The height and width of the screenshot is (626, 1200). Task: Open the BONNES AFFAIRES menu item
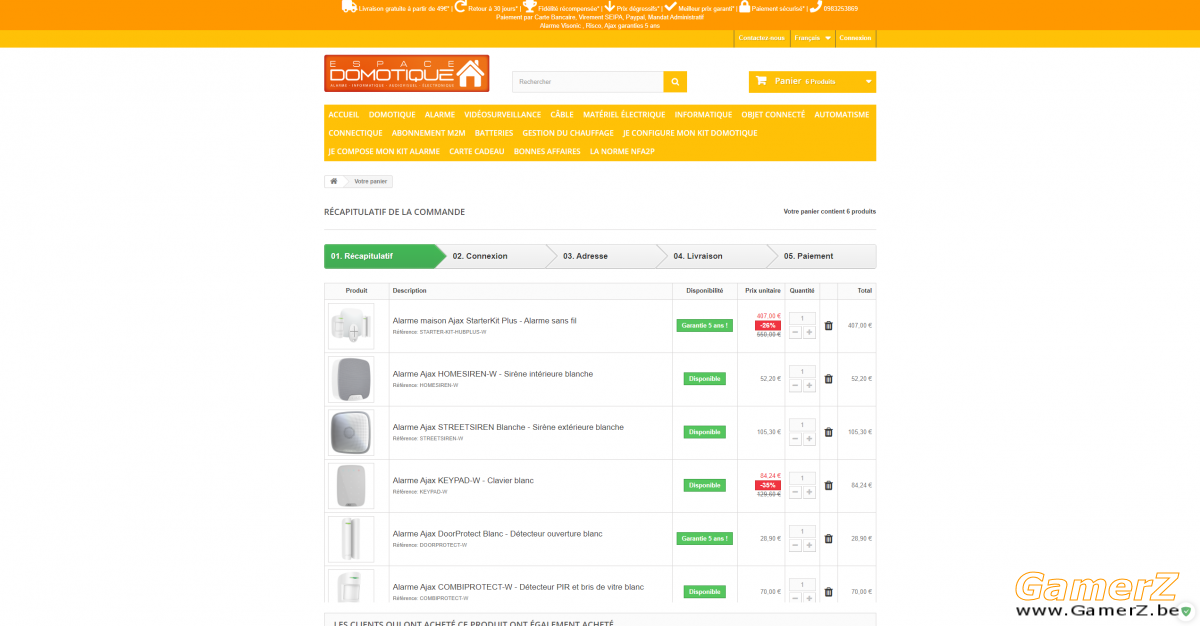pos(547,151)
